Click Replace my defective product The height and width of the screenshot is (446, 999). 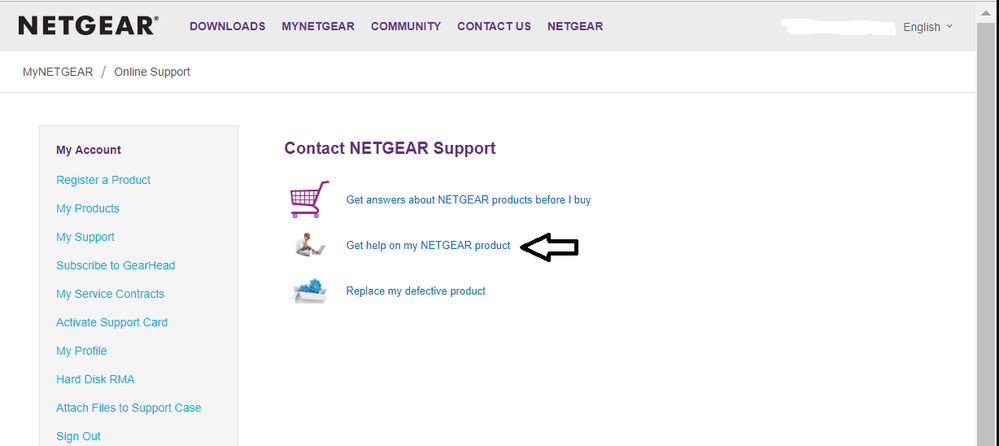click(x=415, y=291)
